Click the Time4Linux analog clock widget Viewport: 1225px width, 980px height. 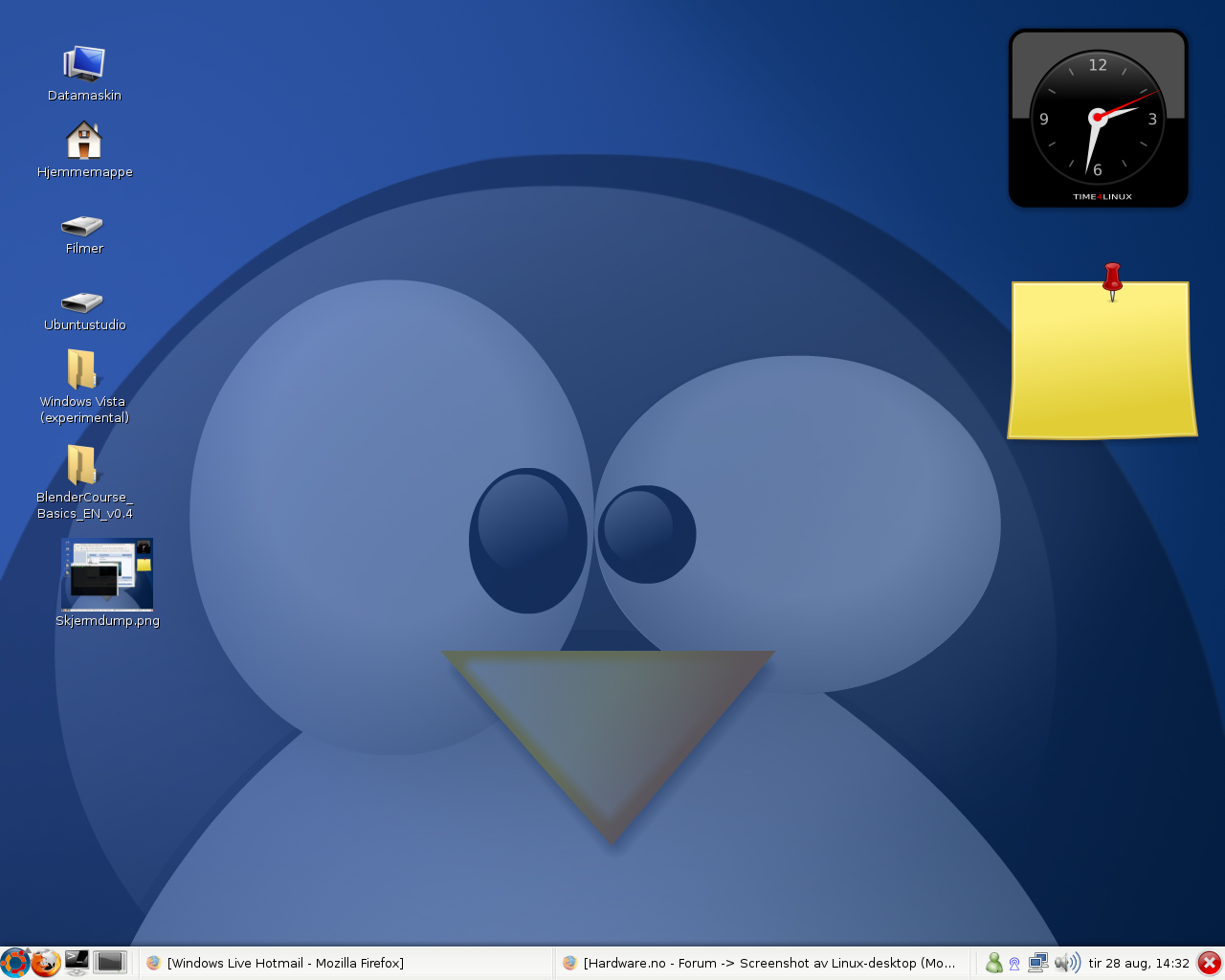click(x=1098, y=118)
